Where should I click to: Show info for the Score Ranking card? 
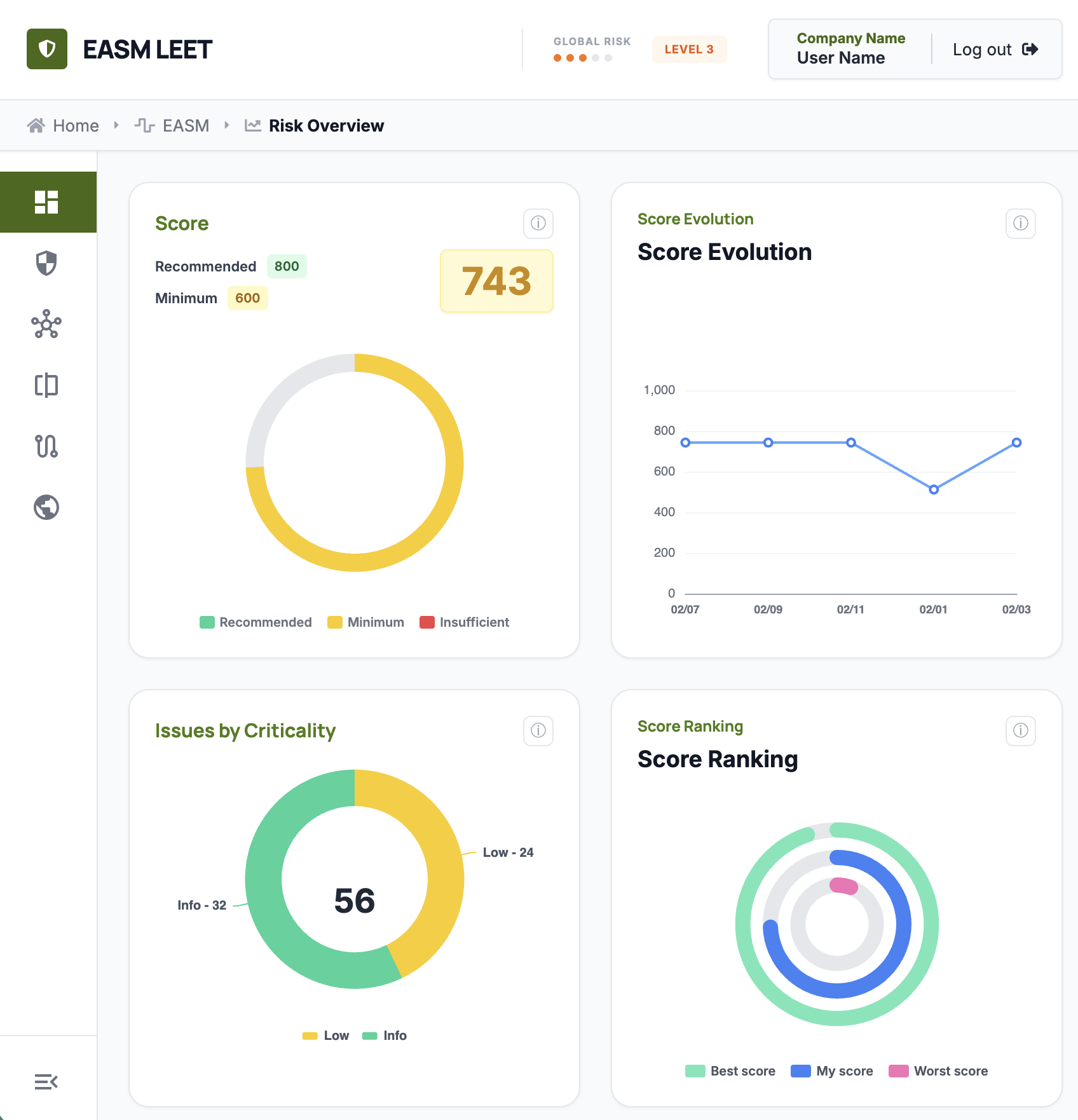[x=1021, y=730]
